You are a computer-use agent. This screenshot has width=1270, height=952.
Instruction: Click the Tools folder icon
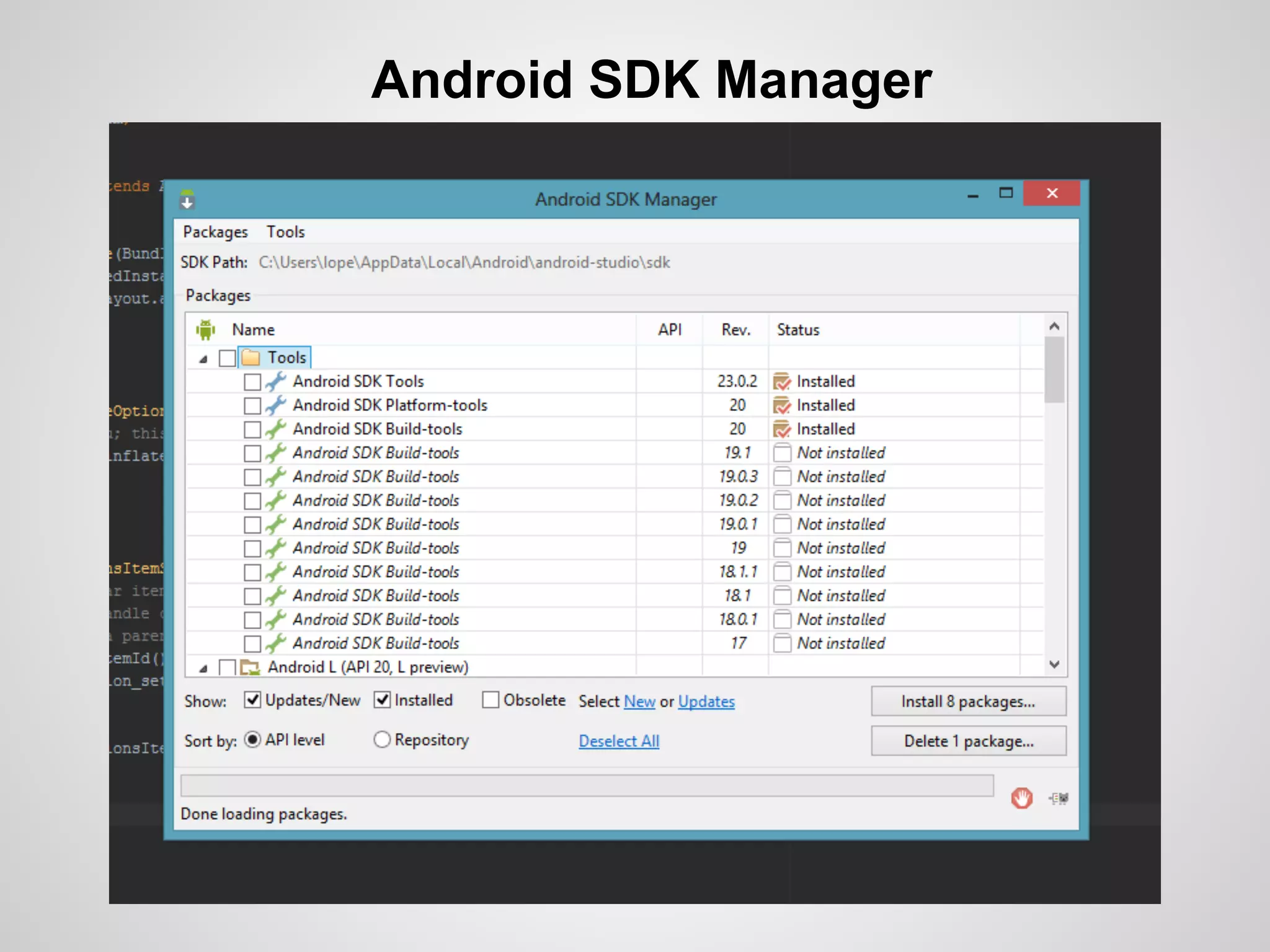[251, 358]
